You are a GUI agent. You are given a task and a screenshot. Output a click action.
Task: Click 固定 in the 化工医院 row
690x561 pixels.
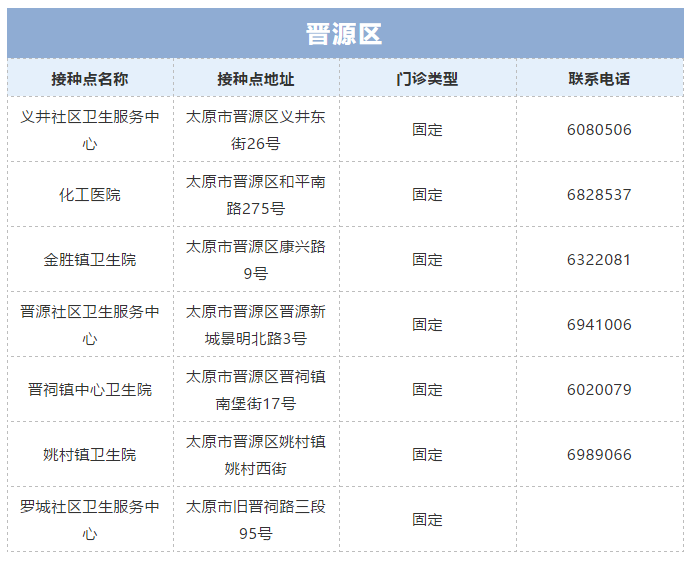coord(427,195)
